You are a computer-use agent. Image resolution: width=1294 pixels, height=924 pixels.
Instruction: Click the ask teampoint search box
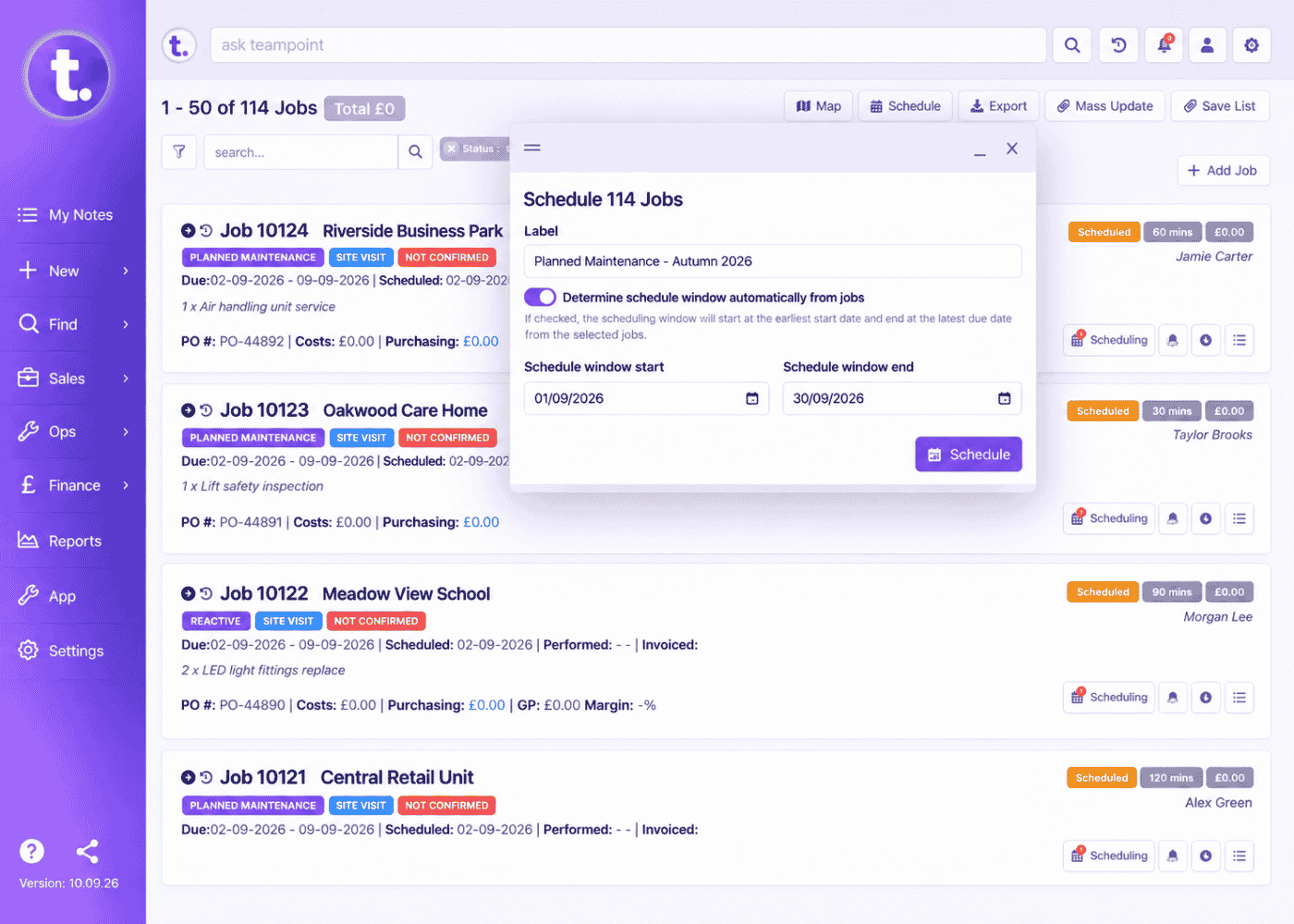[x=629, y=45]
